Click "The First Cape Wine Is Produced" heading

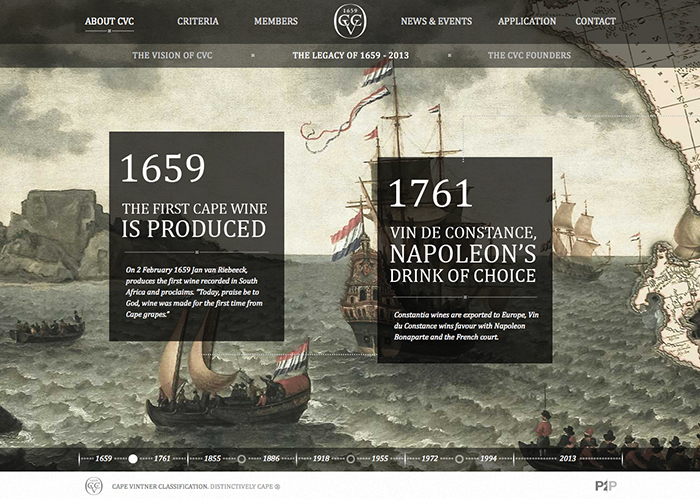pyautogui.click(x=195, y=221)
